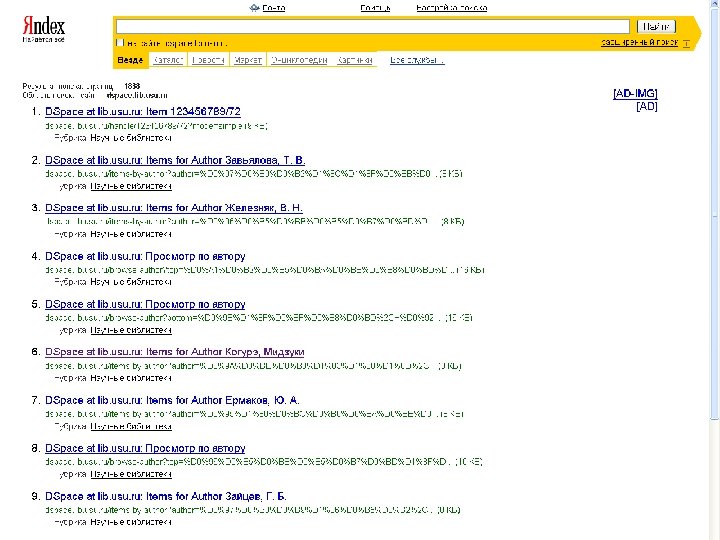
Task: Open Items for Author Железняк, В. Н.
Action: click(x=174, y=208)
